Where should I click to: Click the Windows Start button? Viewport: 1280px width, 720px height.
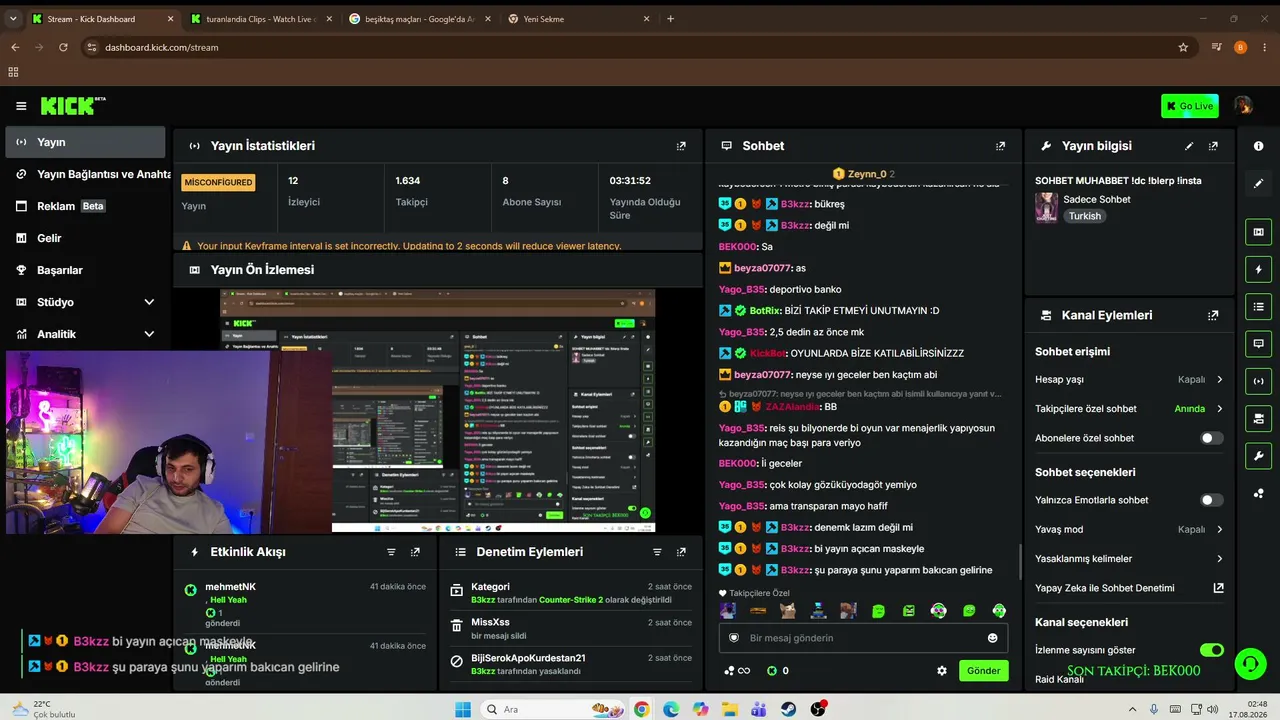click(x=462, y=709)
